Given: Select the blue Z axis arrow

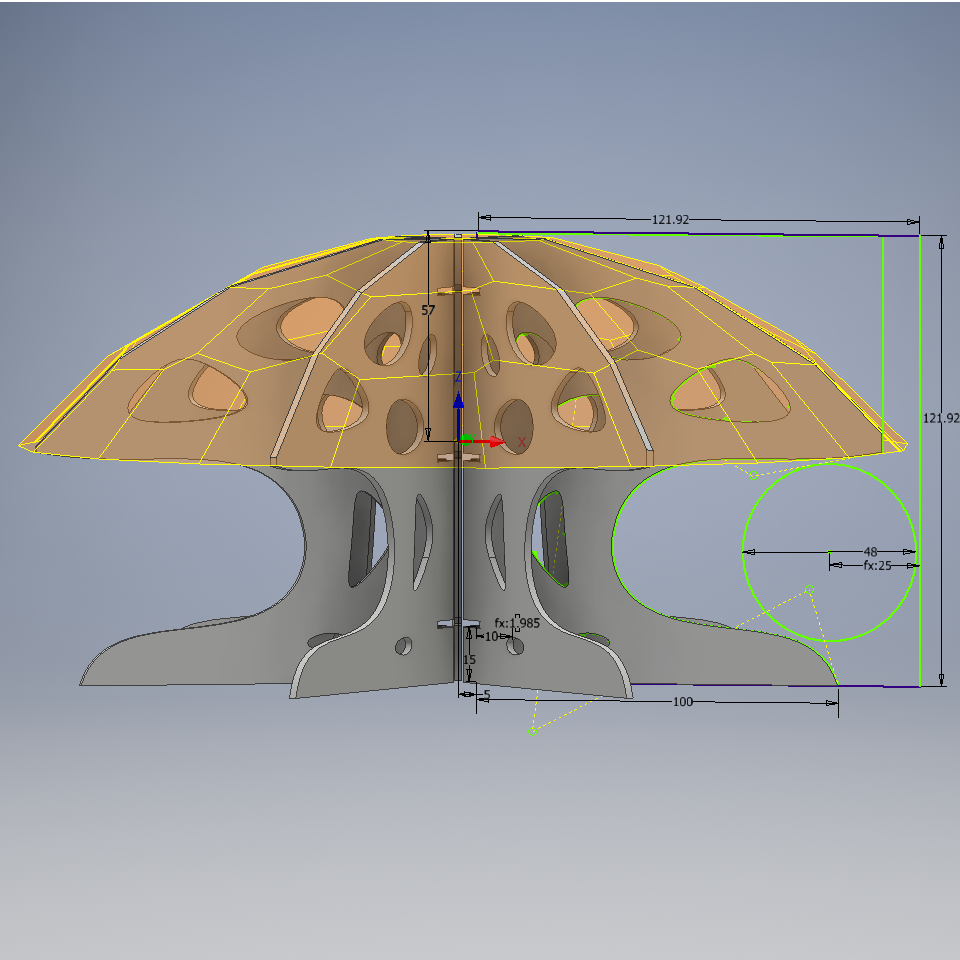Looking at the screenshot, I should coord(458,411).
